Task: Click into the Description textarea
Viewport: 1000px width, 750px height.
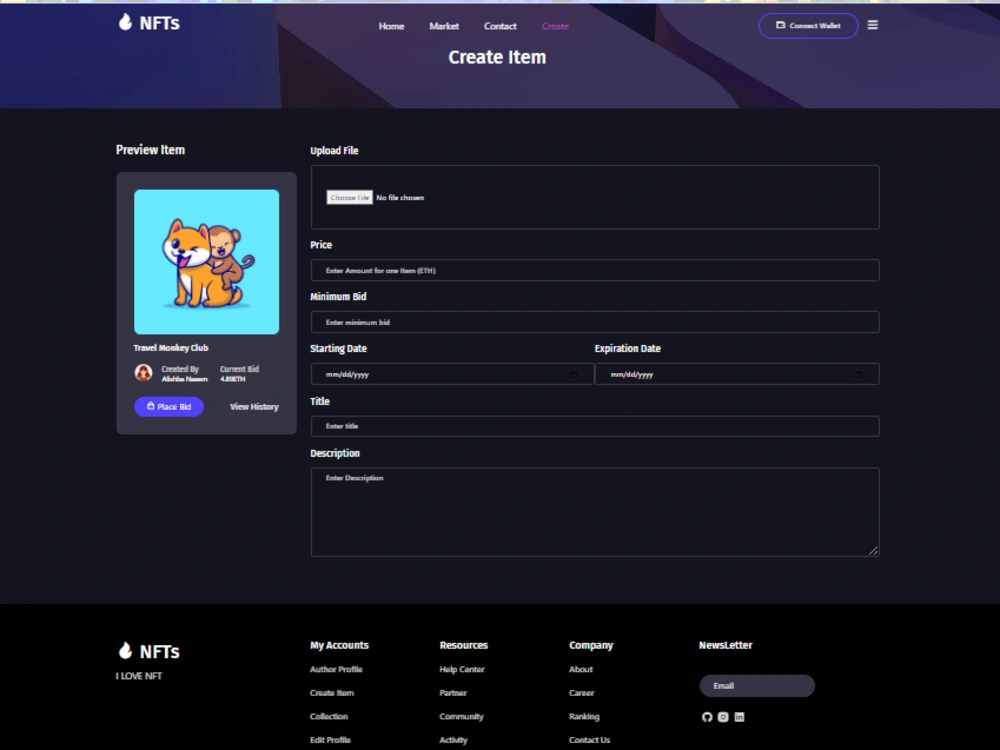Action: 595,512
